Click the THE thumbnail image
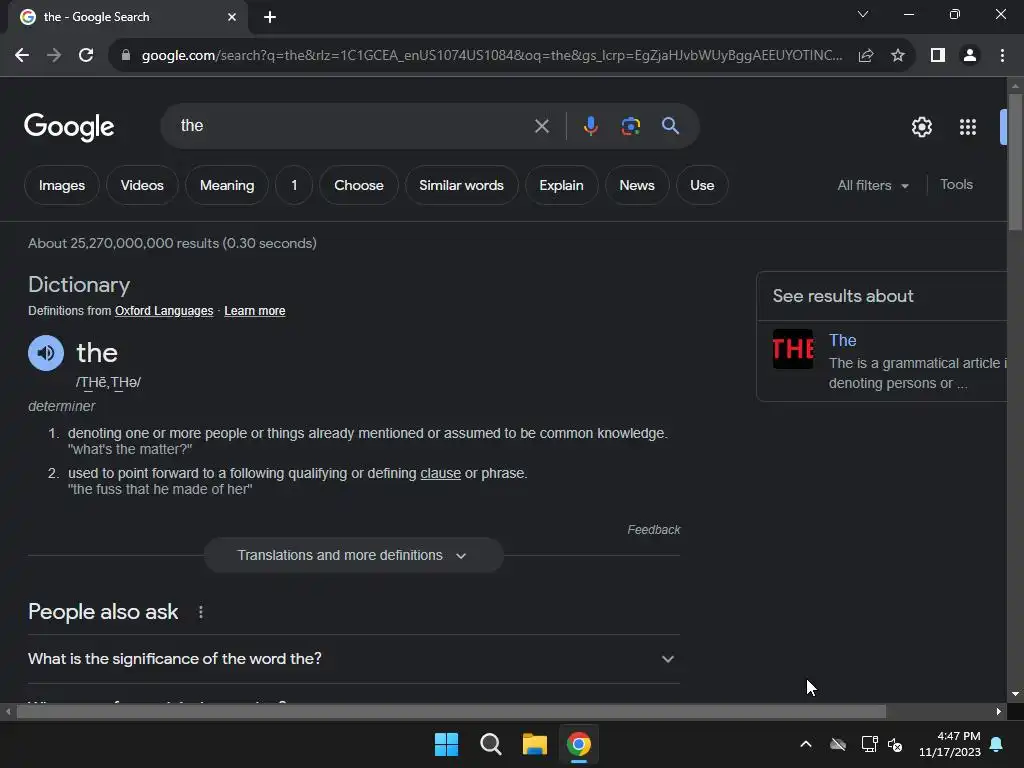Image resolution: width=1024 pixels, height=768 pixels. [793, 349]
